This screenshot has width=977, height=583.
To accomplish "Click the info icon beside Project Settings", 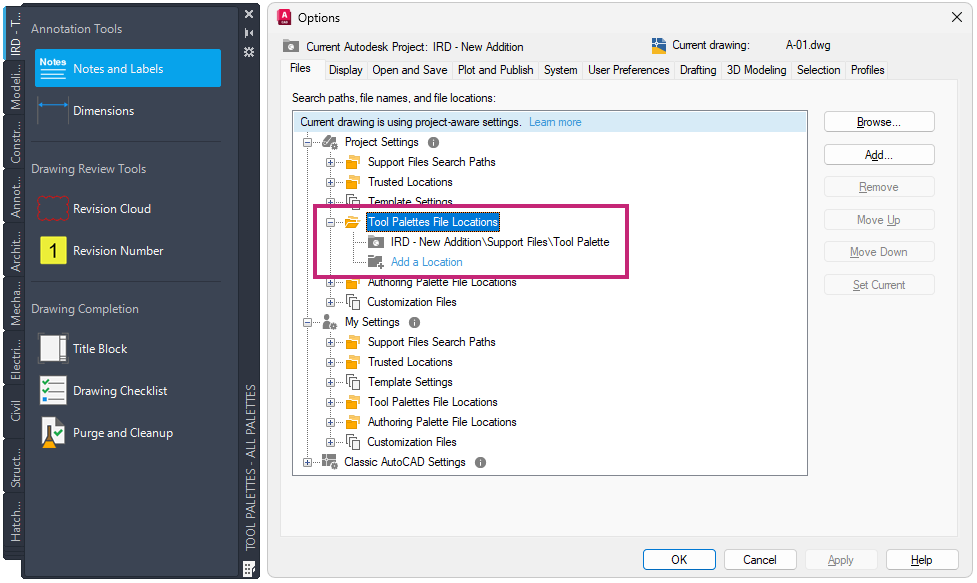I will click(434, 143).
